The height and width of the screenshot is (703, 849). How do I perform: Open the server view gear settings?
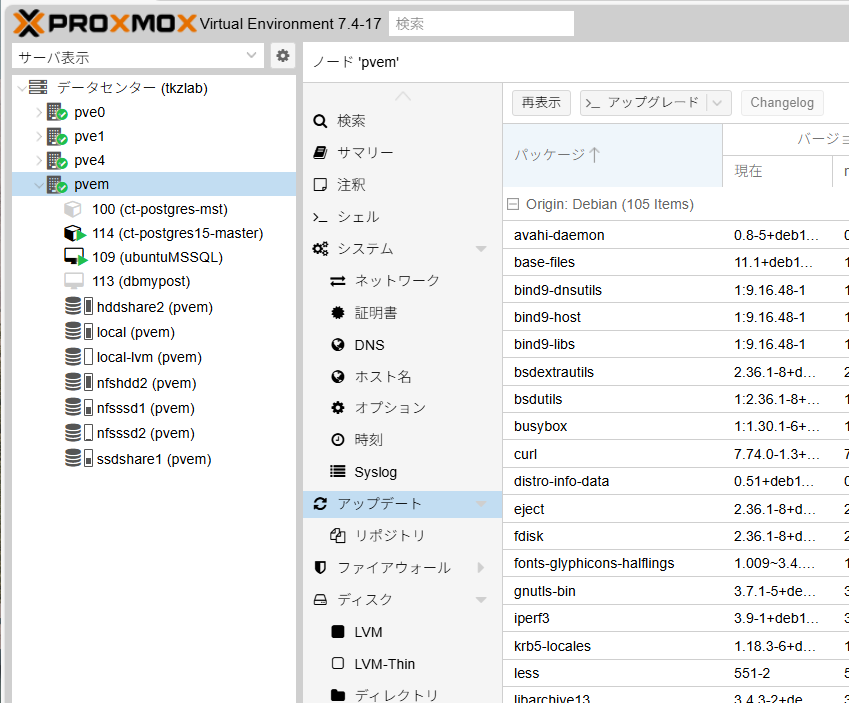point(283,56)
